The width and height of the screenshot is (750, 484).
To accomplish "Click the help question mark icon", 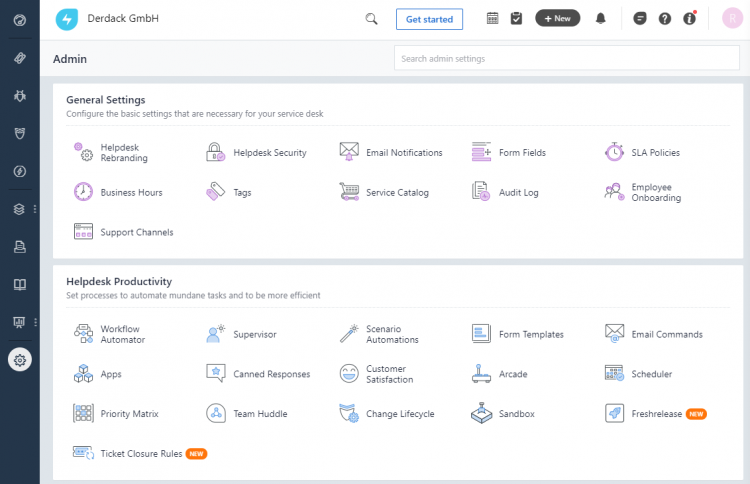I will coord(664,19).
